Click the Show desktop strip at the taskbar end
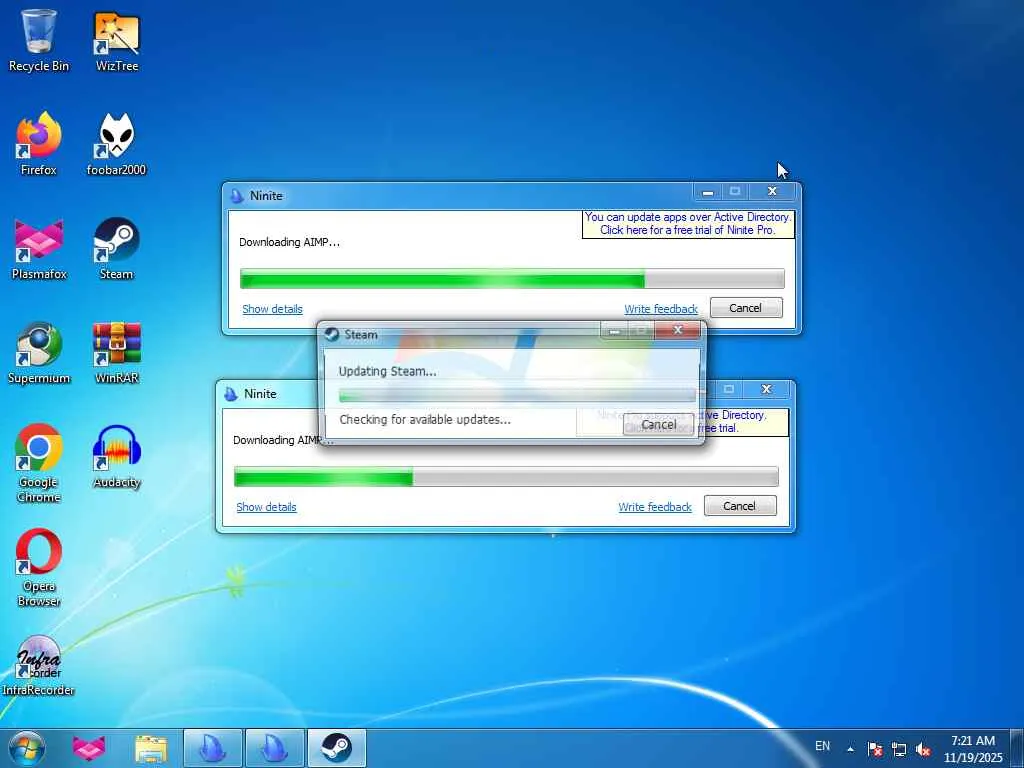1024x768 pixels. 1017,748
